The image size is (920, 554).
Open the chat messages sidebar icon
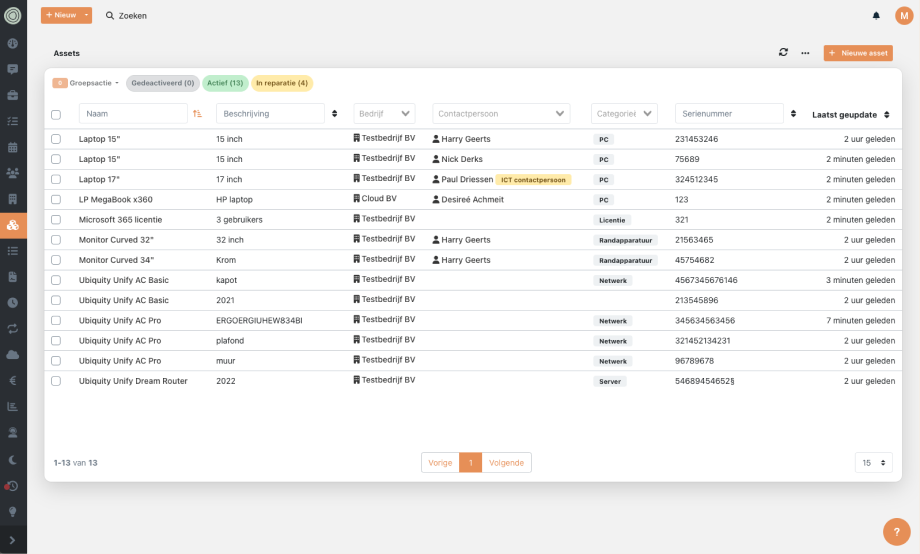pyautogui.click(x=12, y=69)
